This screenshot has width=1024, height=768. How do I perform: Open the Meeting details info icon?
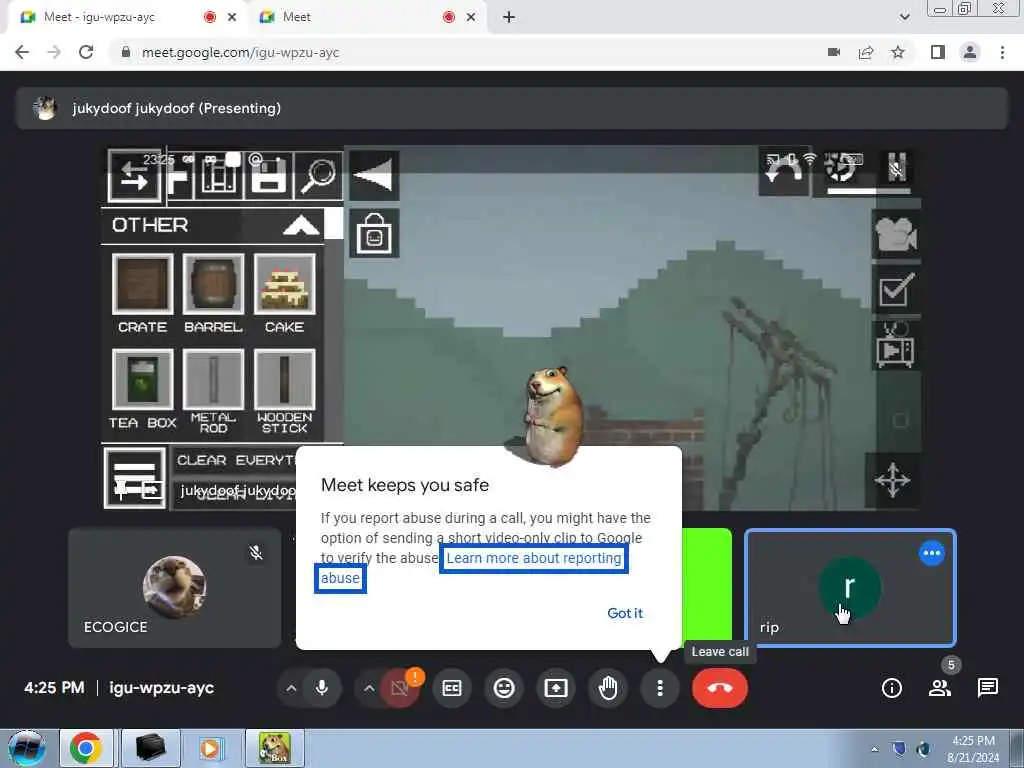click(x=891, y=688)
